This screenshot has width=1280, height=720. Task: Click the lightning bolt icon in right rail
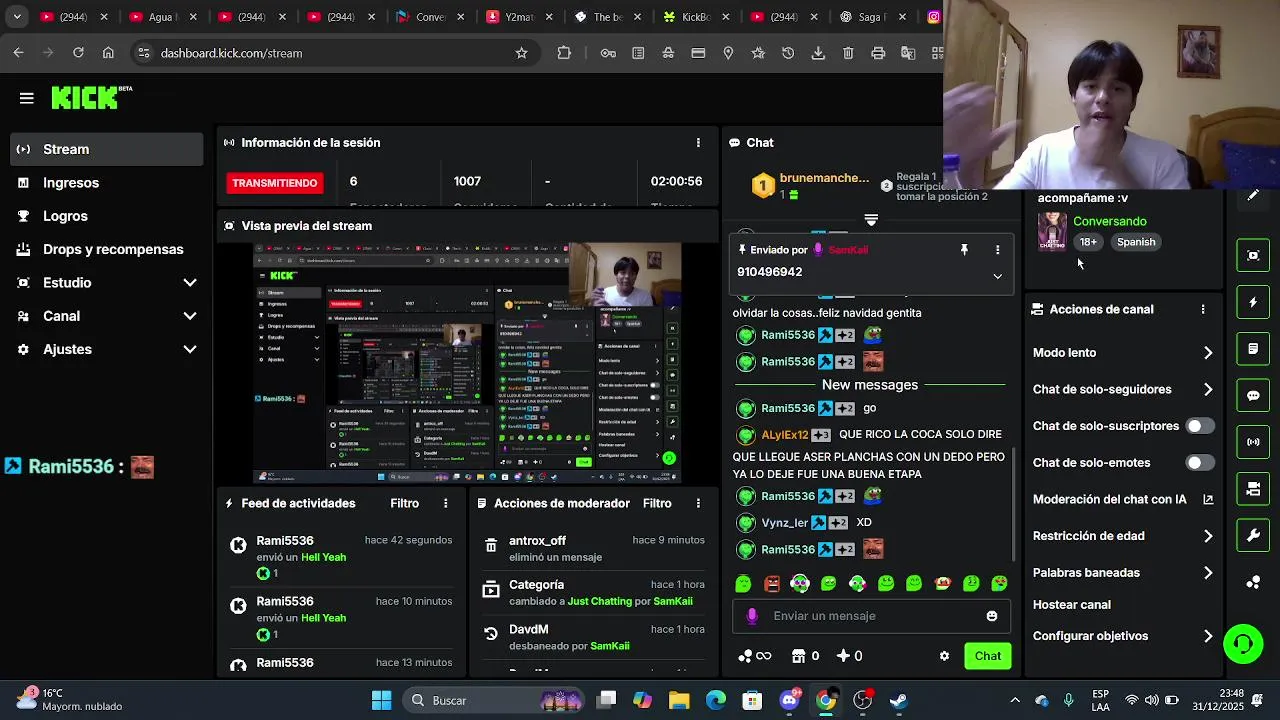click(x=1253, y=302)
